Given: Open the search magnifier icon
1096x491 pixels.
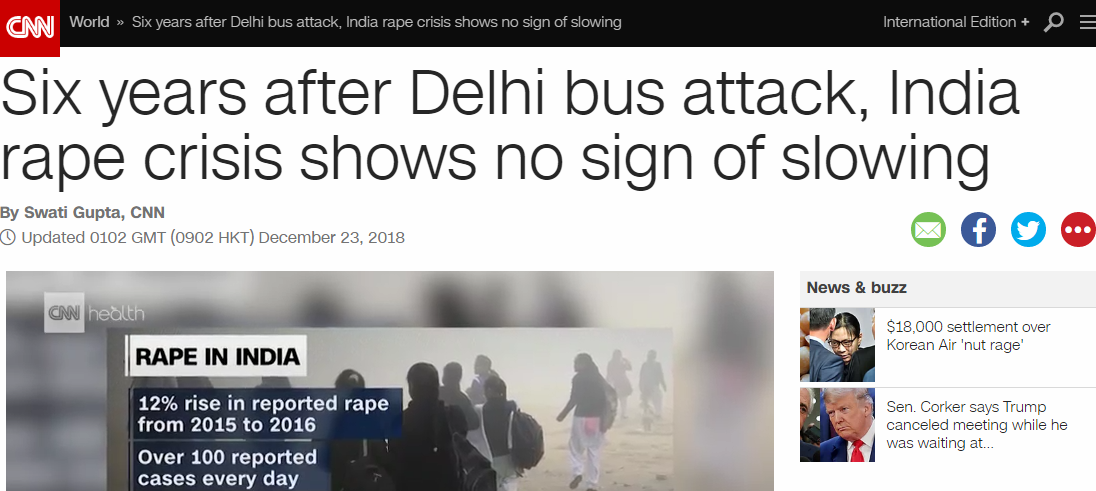Looking at the screenshot, I should [x=1053, y=22].
